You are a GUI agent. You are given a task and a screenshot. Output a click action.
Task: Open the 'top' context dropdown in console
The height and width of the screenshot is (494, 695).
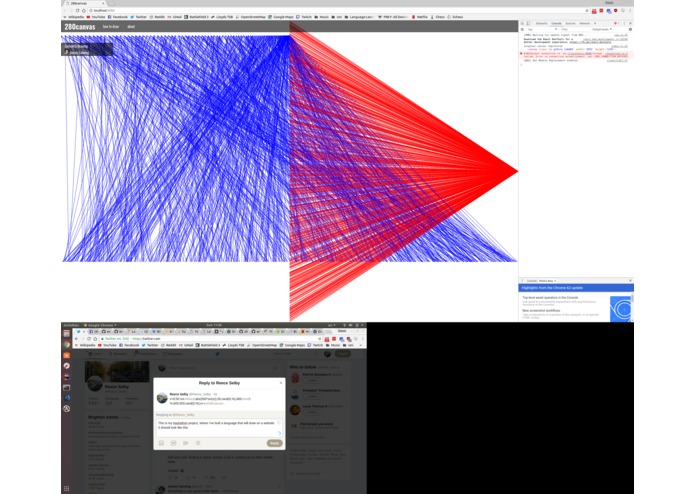542,29
